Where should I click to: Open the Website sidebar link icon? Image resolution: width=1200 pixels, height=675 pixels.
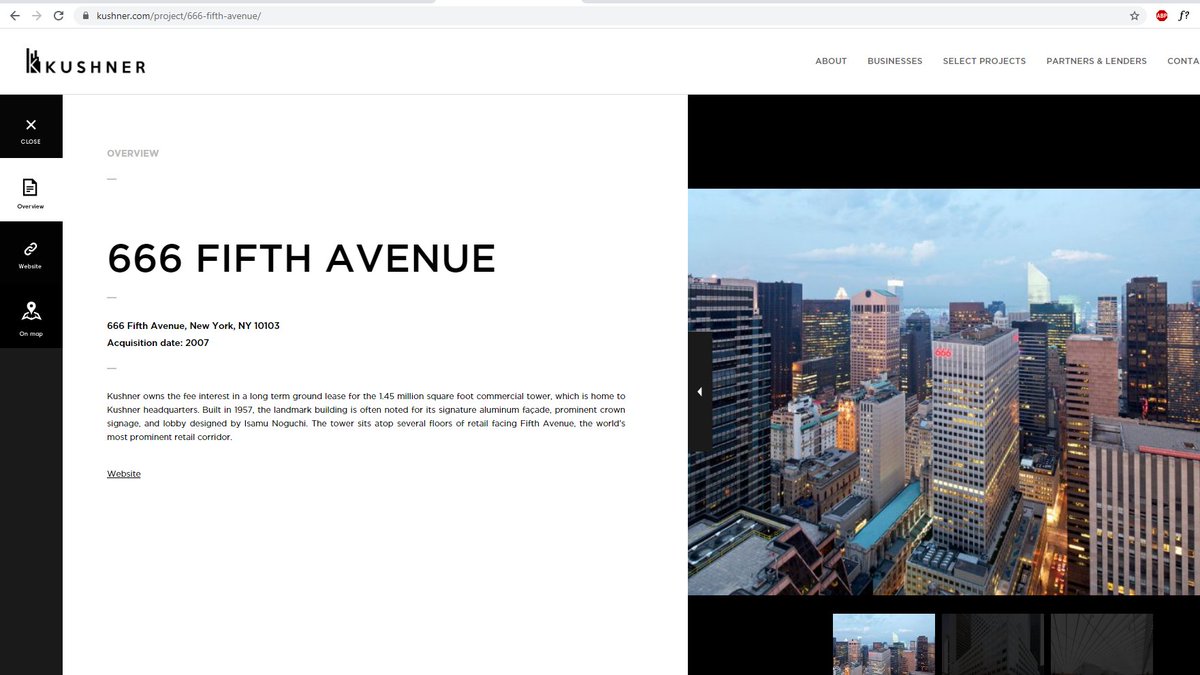pyautogui.click(x=31, y=253)
